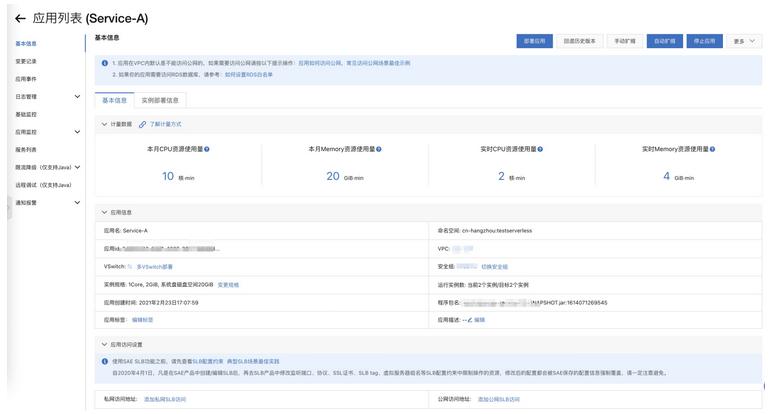Open 基础监控 in the left sidebar
The height and width of the screenshot is (414, 771).
(26, 115)
